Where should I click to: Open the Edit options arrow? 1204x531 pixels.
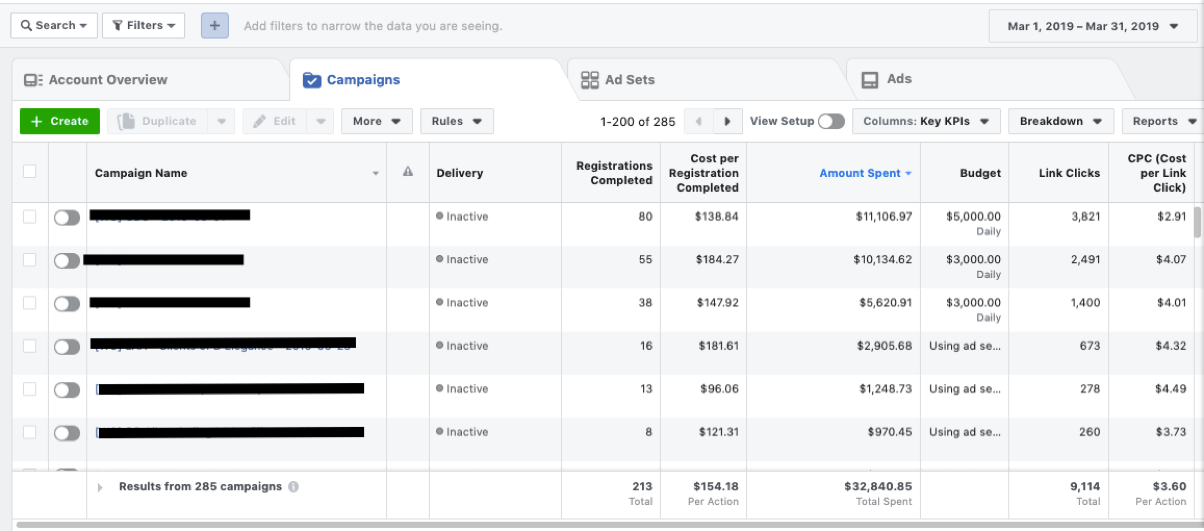(x=320, y=121)
